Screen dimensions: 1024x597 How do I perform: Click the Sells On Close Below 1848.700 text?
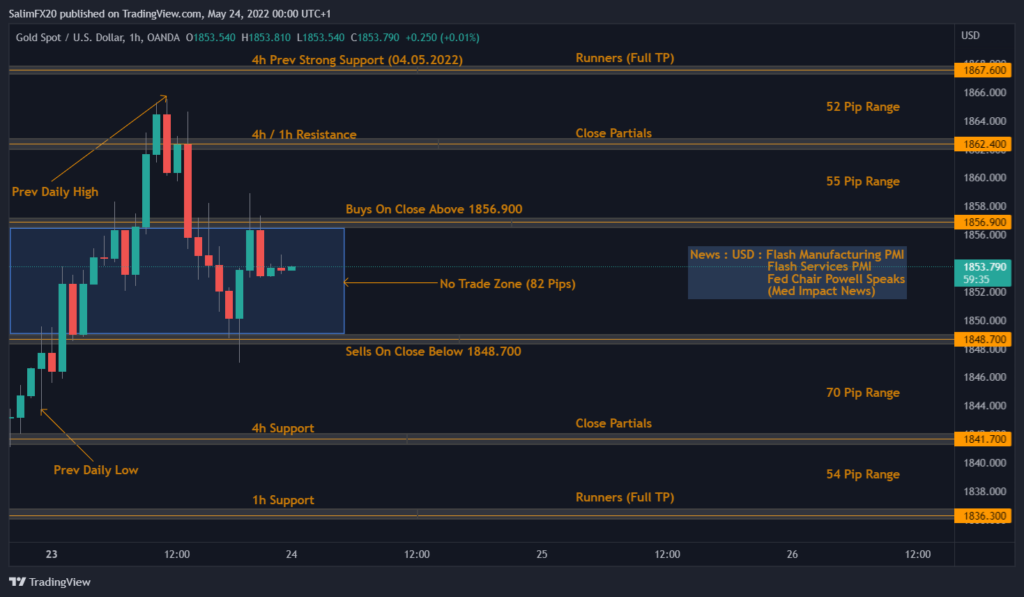tap(432, 351)
